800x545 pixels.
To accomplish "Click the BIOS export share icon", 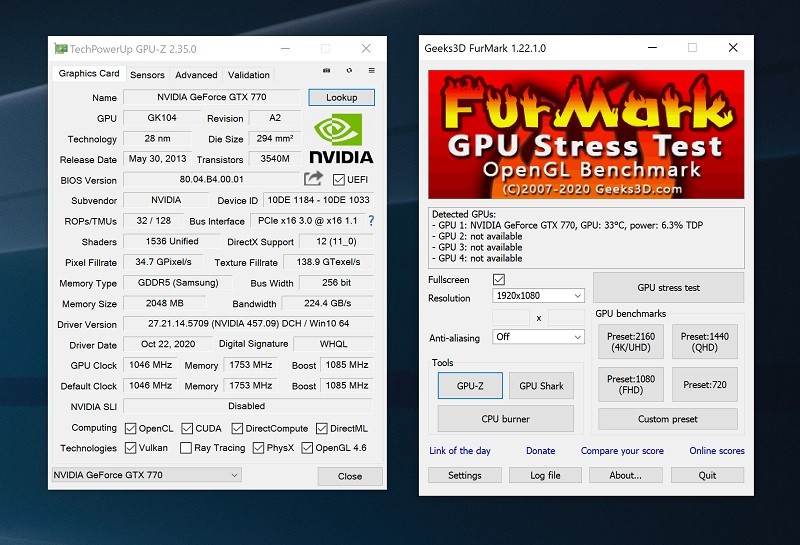I will tap(314, 179).
